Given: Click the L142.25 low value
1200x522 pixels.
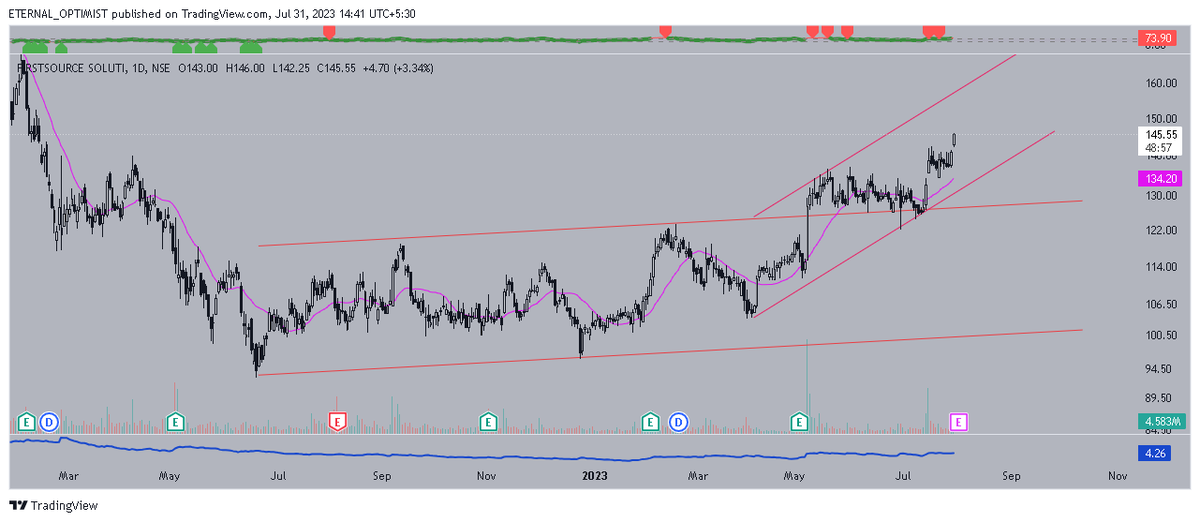Looking at the screenshot, I should [x=291, y=68].
